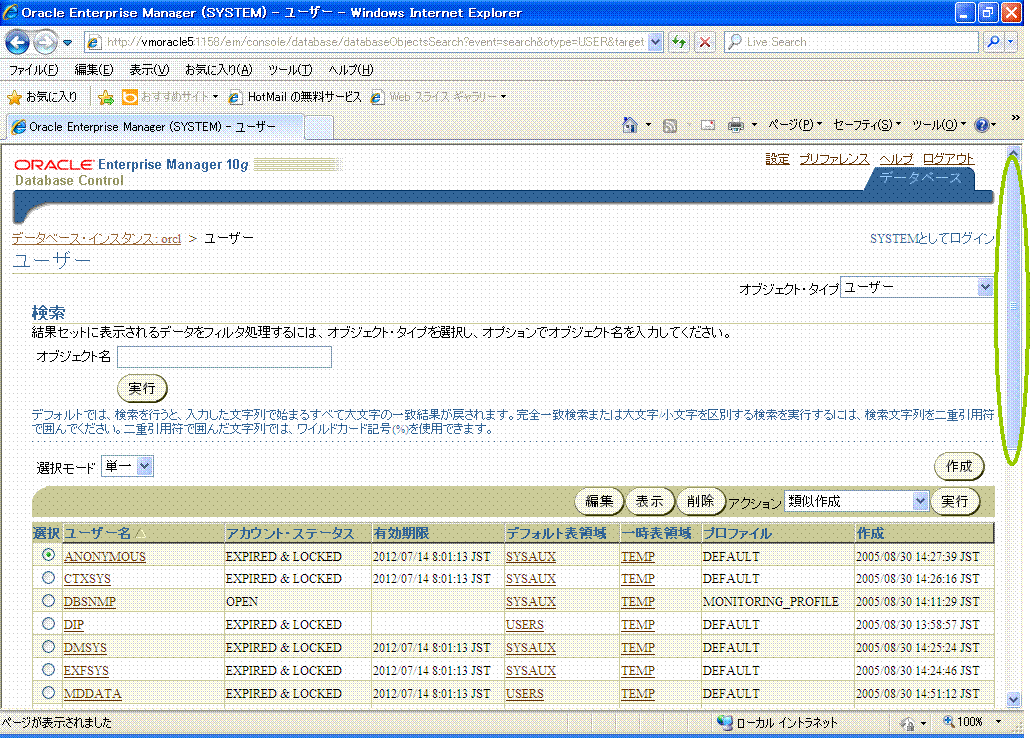Open the オブジェクト・タイプ dropdown
Screen dimensions: 1030x738
click(916, 287)
